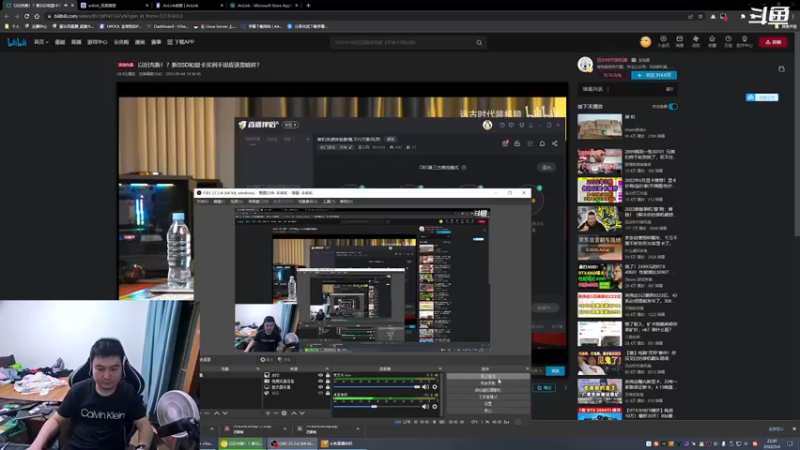800x450 pixels.
Task: Move source up with OBS arrow
Action: 294,413
